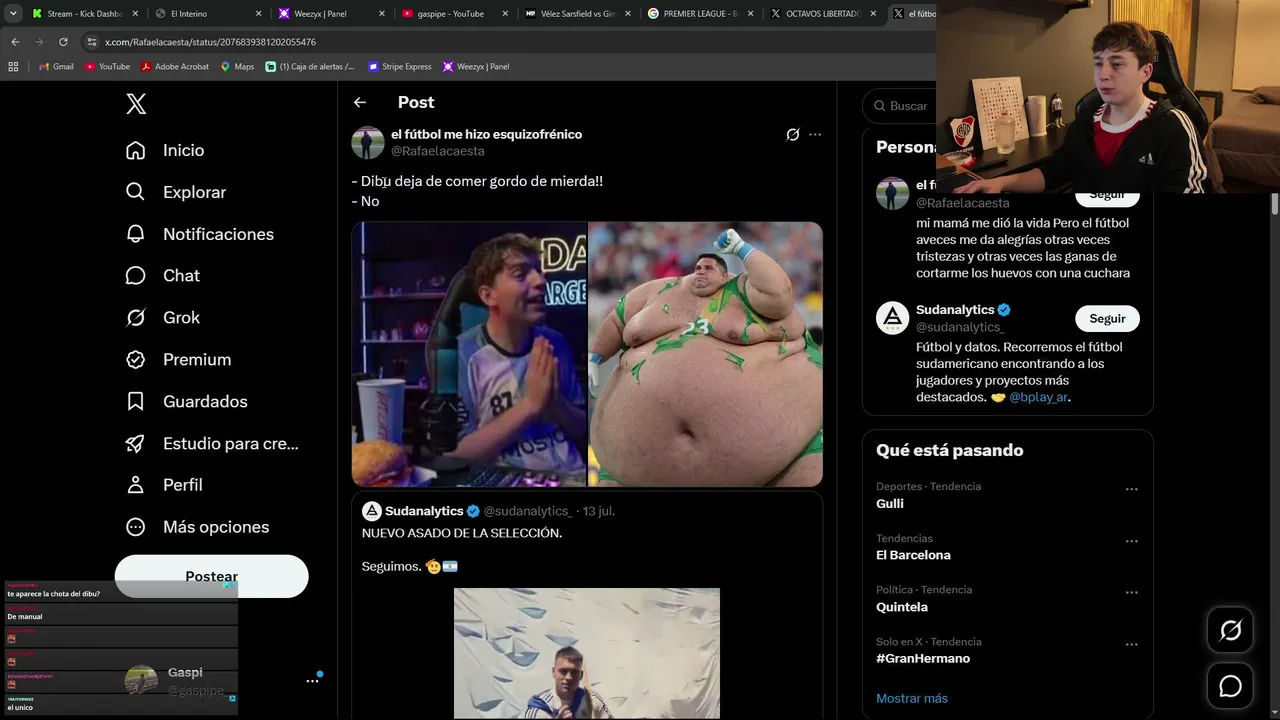Open the quoted post's photo below 'Seguimos.'
This screenshot has height=720, width=1280.
pos(587,653)
